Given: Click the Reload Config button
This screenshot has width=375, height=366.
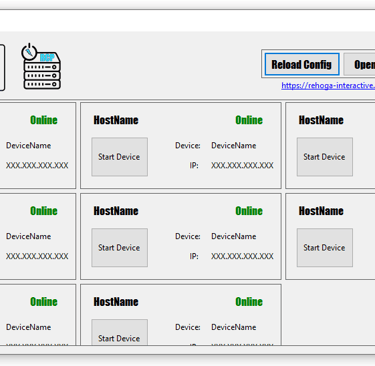Looking at the screenshot, I should point(302,64).
